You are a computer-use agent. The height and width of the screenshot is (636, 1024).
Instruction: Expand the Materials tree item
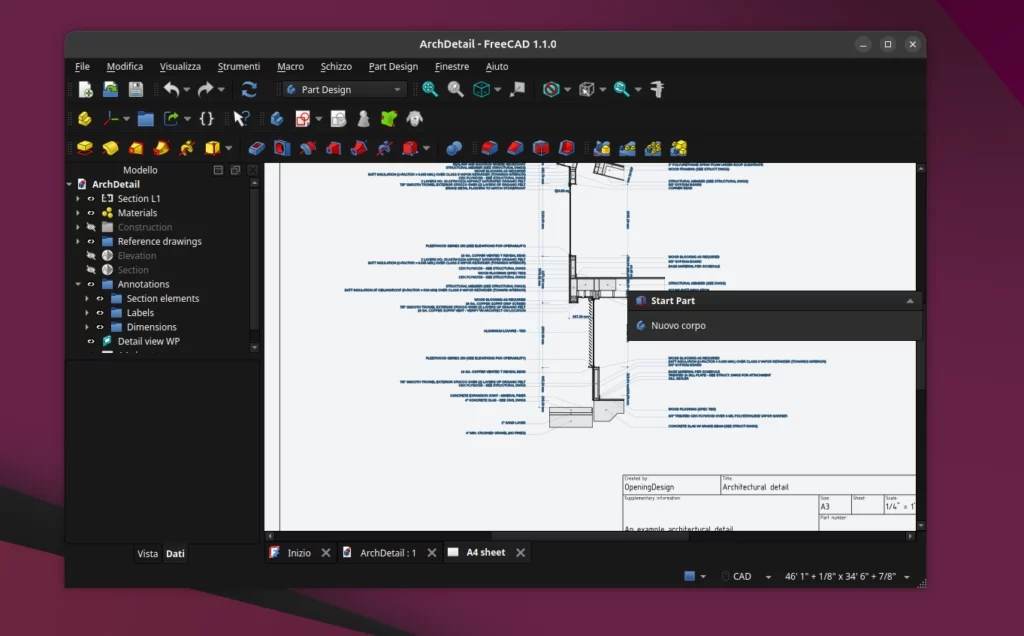coord(78,213)
